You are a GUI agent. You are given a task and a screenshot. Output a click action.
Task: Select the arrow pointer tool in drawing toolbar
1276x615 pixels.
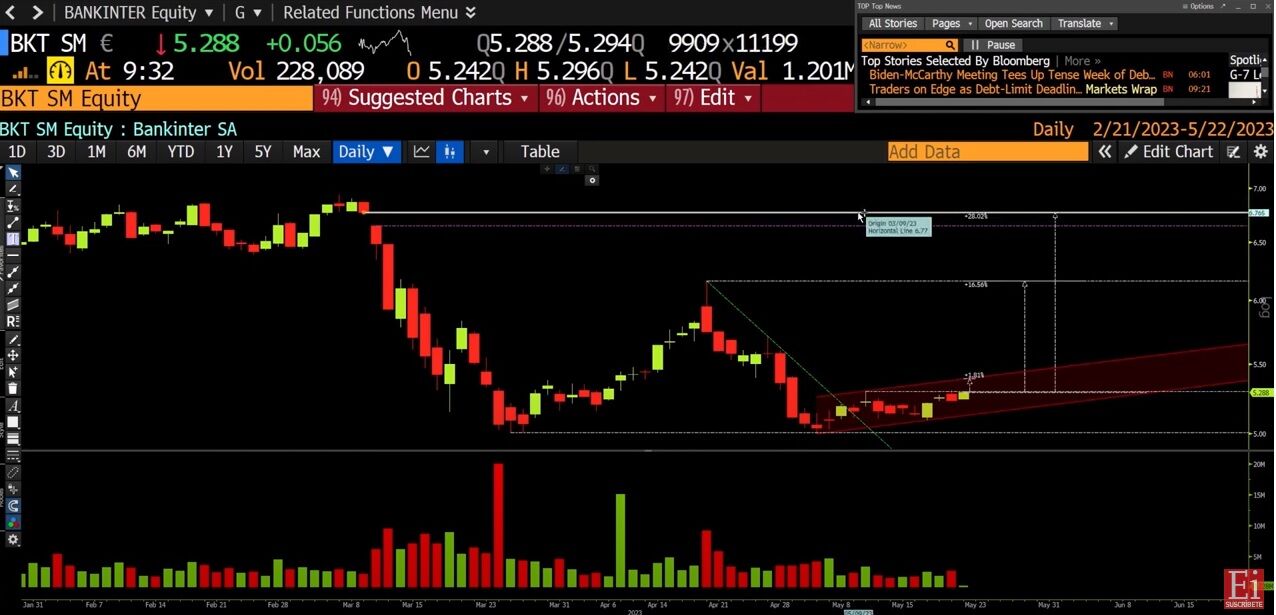coord(14,171)
